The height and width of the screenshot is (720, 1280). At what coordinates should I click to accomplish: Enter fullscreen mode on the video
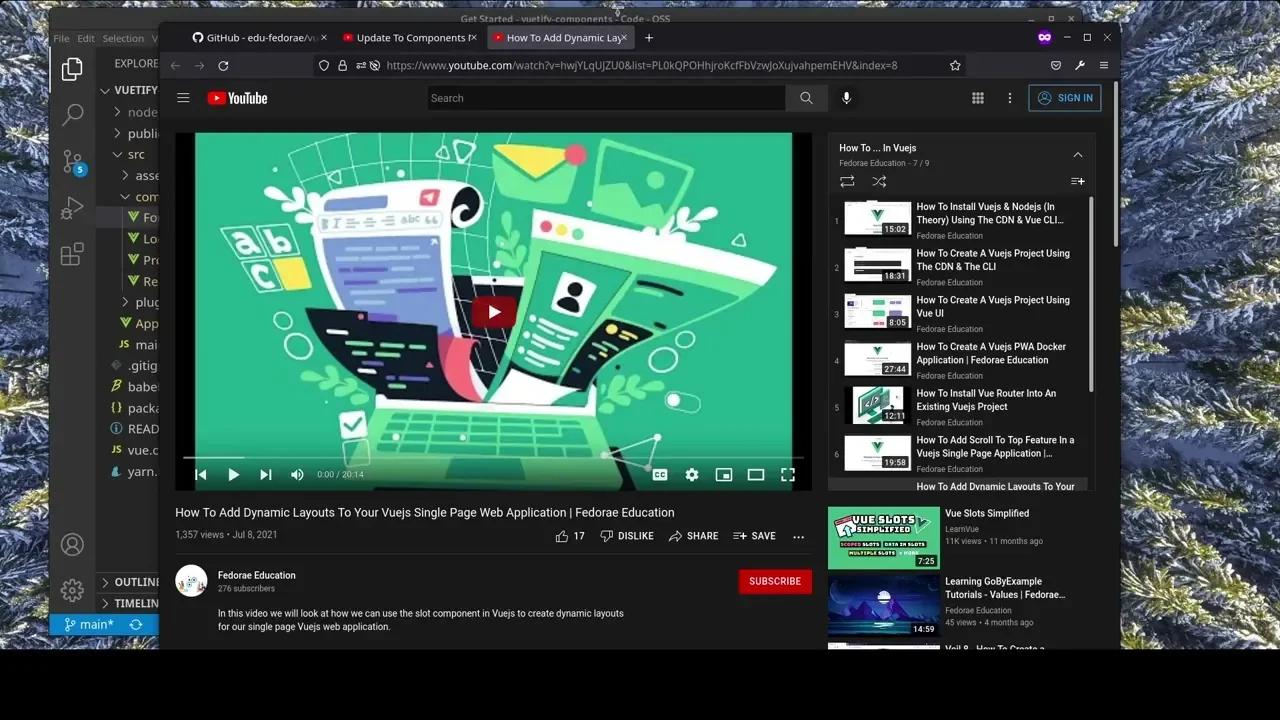coord(788,475)
